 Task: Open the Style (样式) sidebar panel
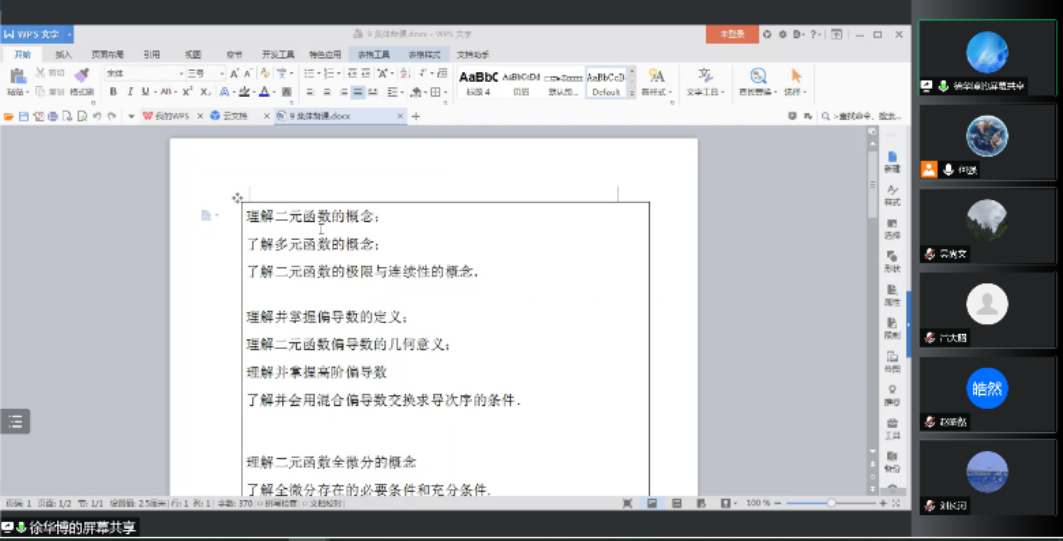click(892, 194)
